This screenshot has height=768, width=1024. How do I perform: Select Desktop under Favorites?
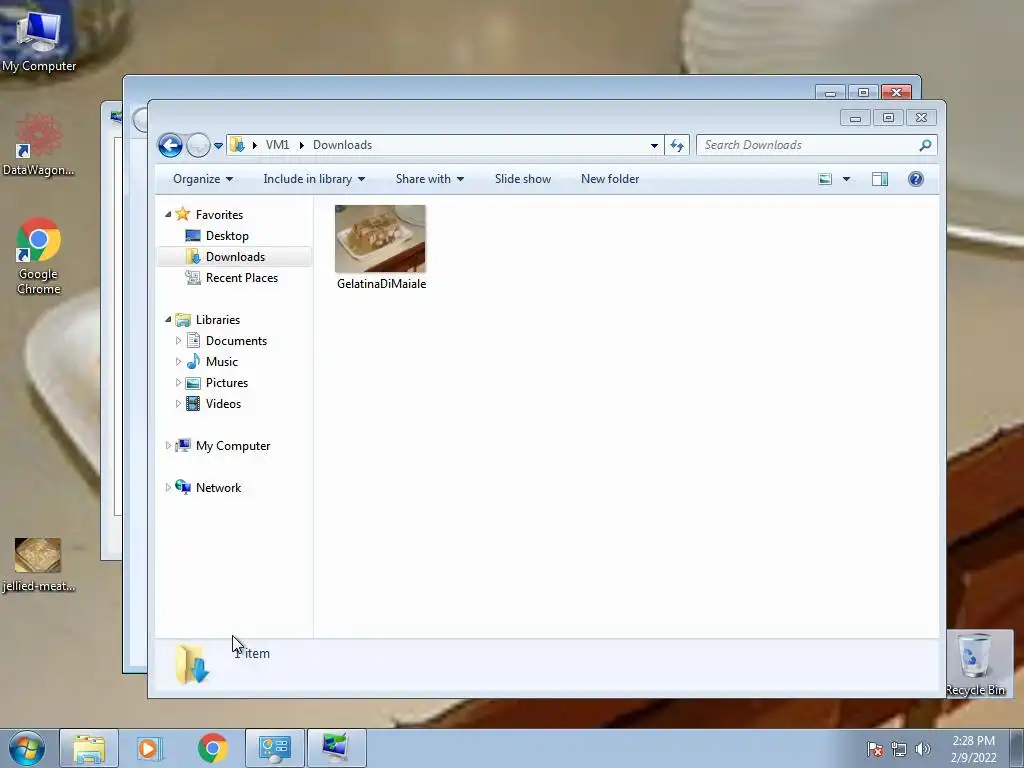coord(227,236)
